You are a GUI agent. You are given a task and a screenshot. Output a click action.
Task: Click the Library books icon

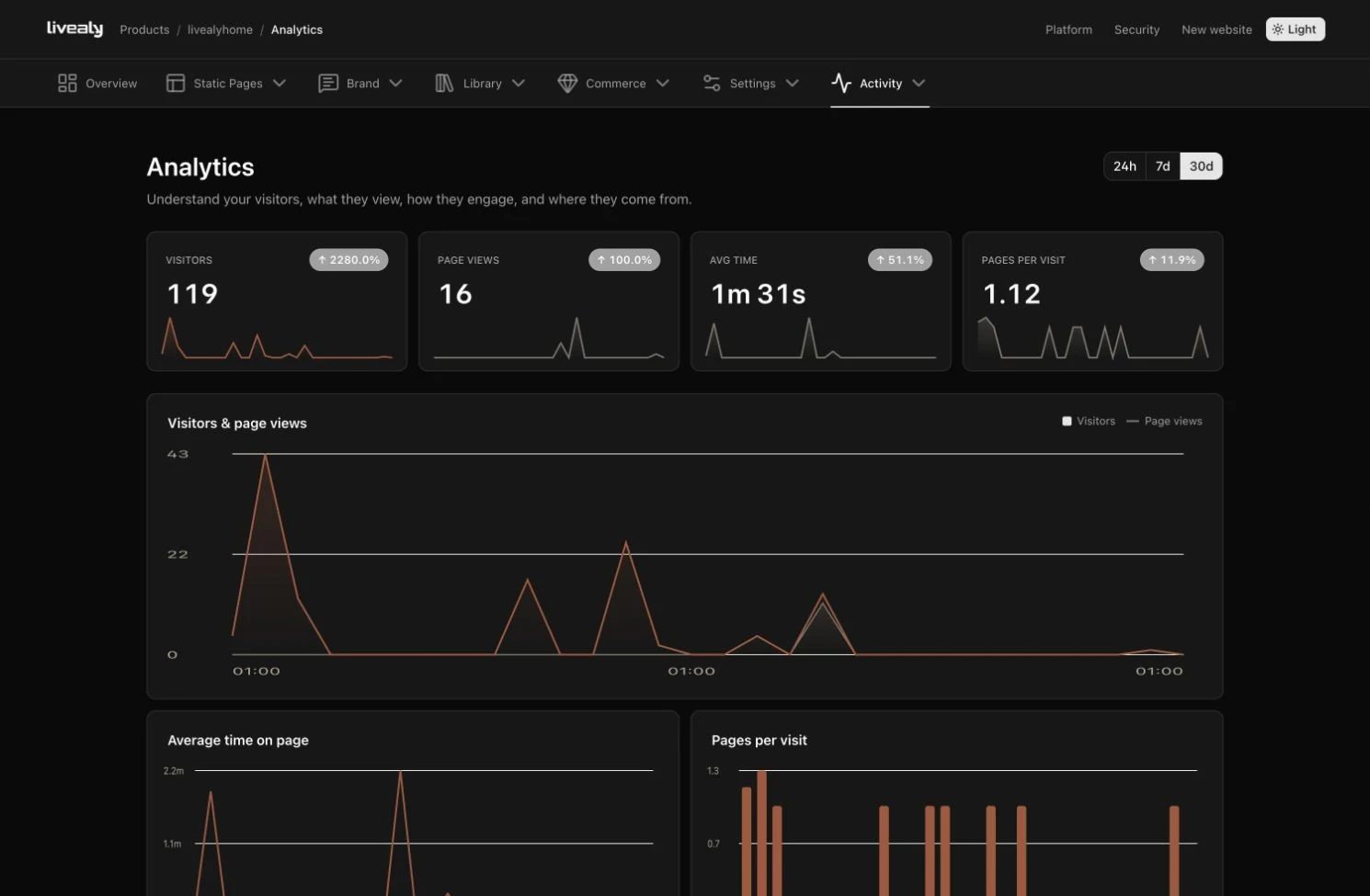pos(444,84)
